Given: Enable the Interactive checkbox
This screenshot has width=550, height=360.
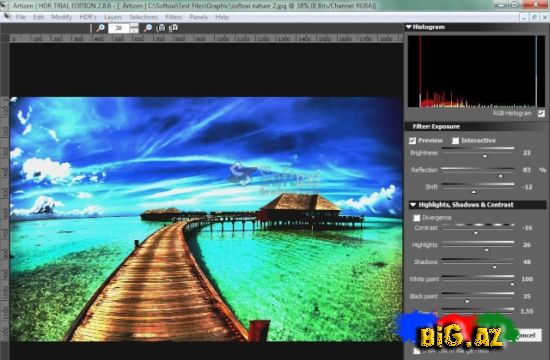Looking at the screenshot, I should tap(455, 141).
